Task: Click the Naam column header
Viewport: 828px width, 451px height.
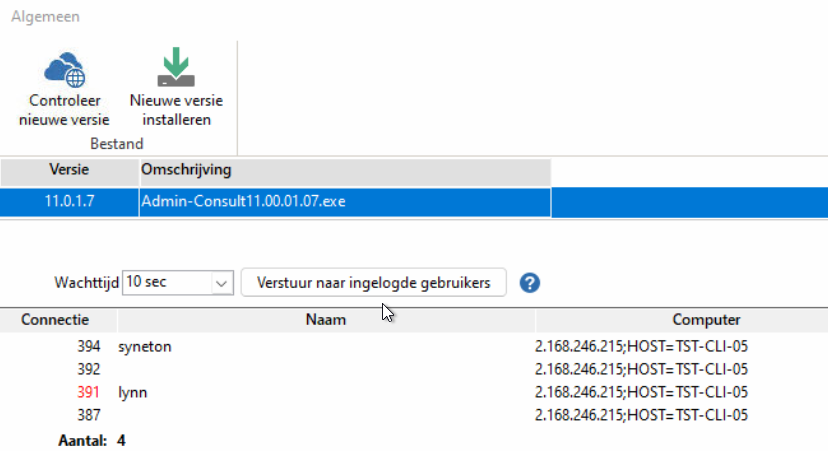Action: tap(326, 320)
